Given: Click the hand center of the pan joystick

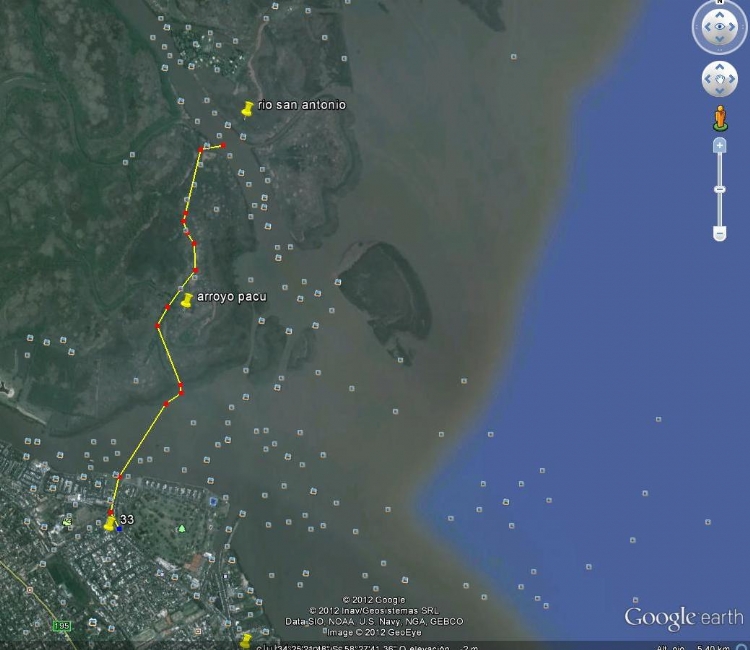Looking at the screenshot, I should point(720,79).
